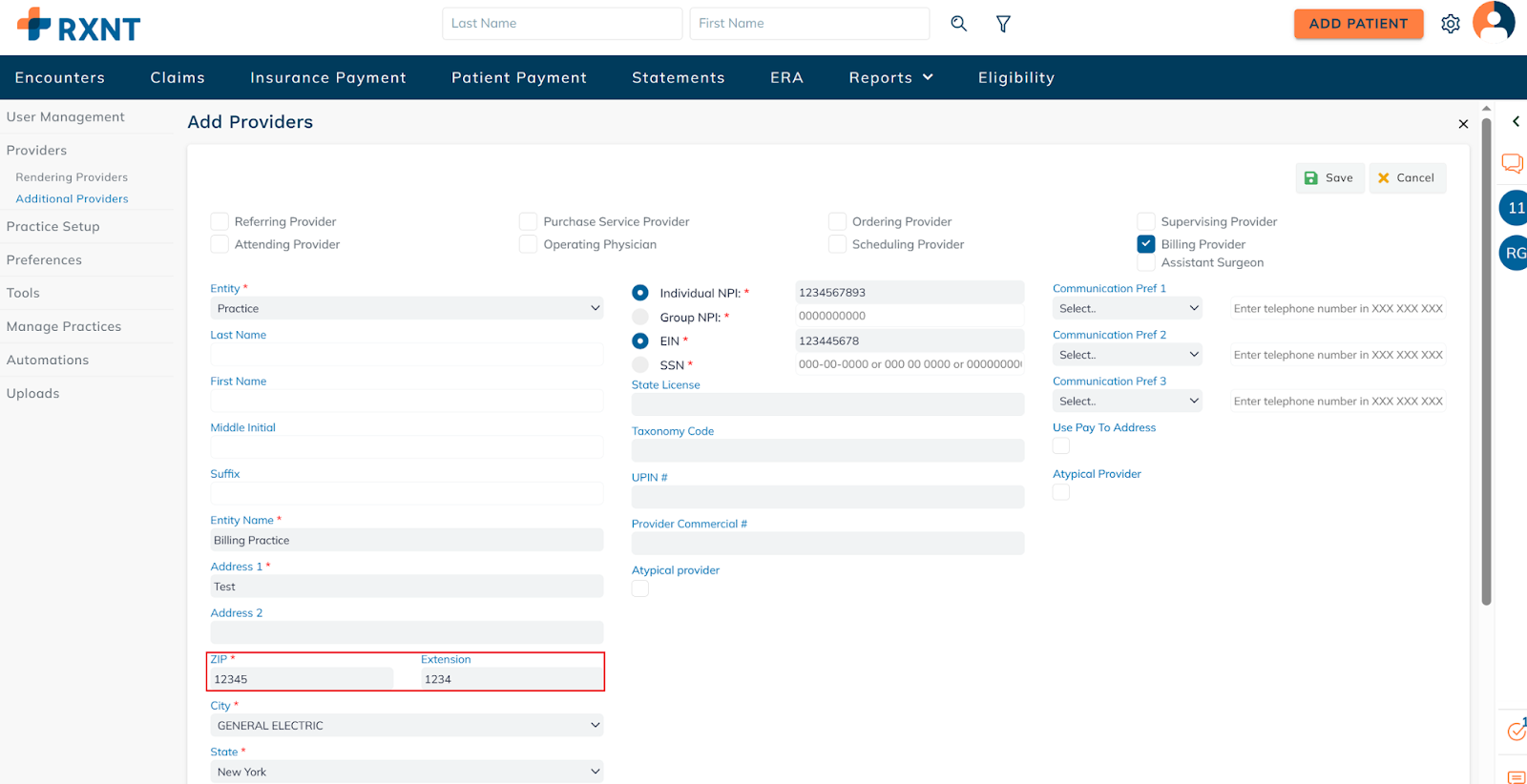
Task: Open the chat messages icon
Action: click(1512, 163)
